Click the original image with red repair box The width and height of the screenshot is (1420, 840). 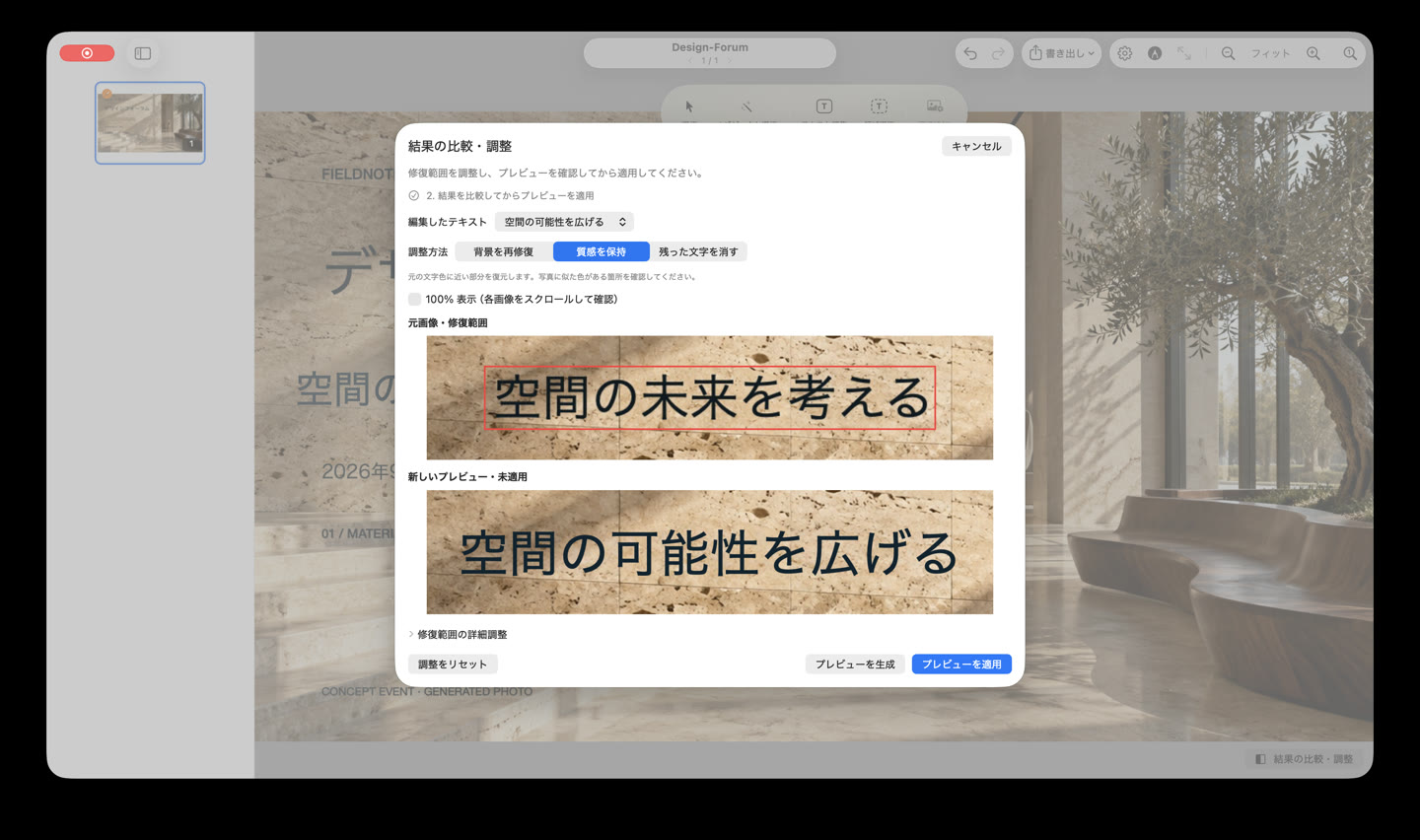[x=710, y=398]
